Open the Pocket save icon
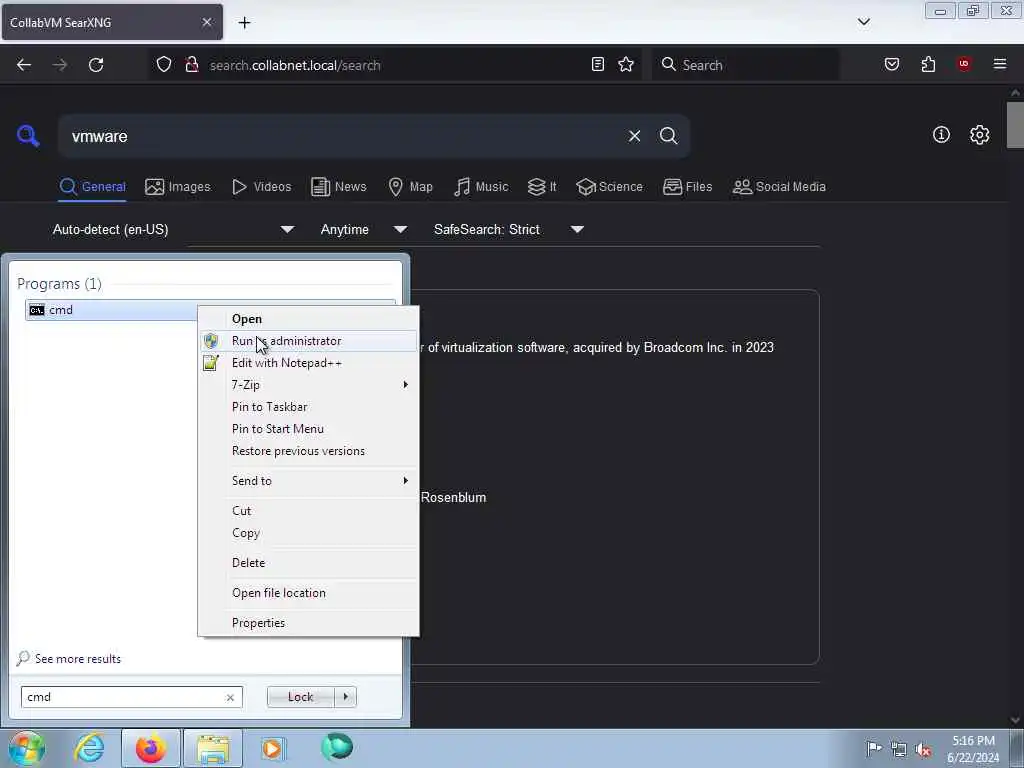The height and width of the screenshot is (768, 1024). 892,64
